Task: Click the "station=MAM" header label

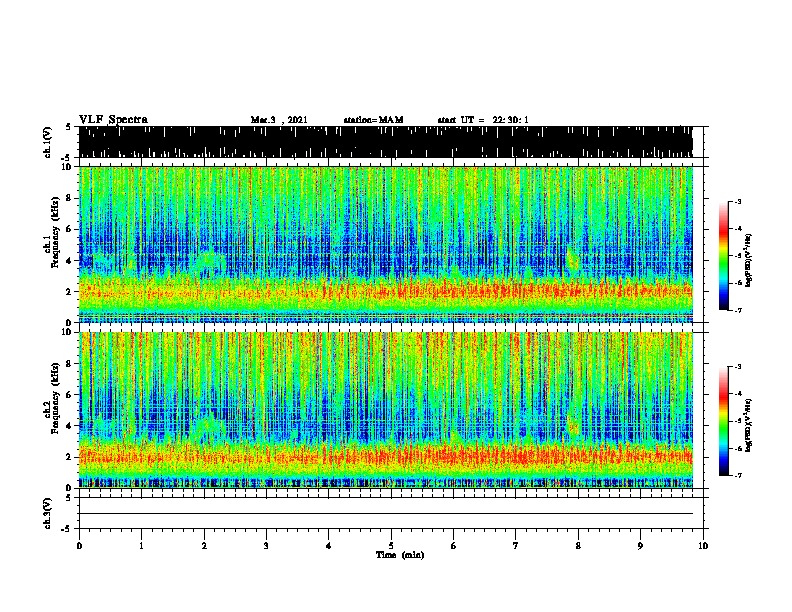Action: (373, 120)
